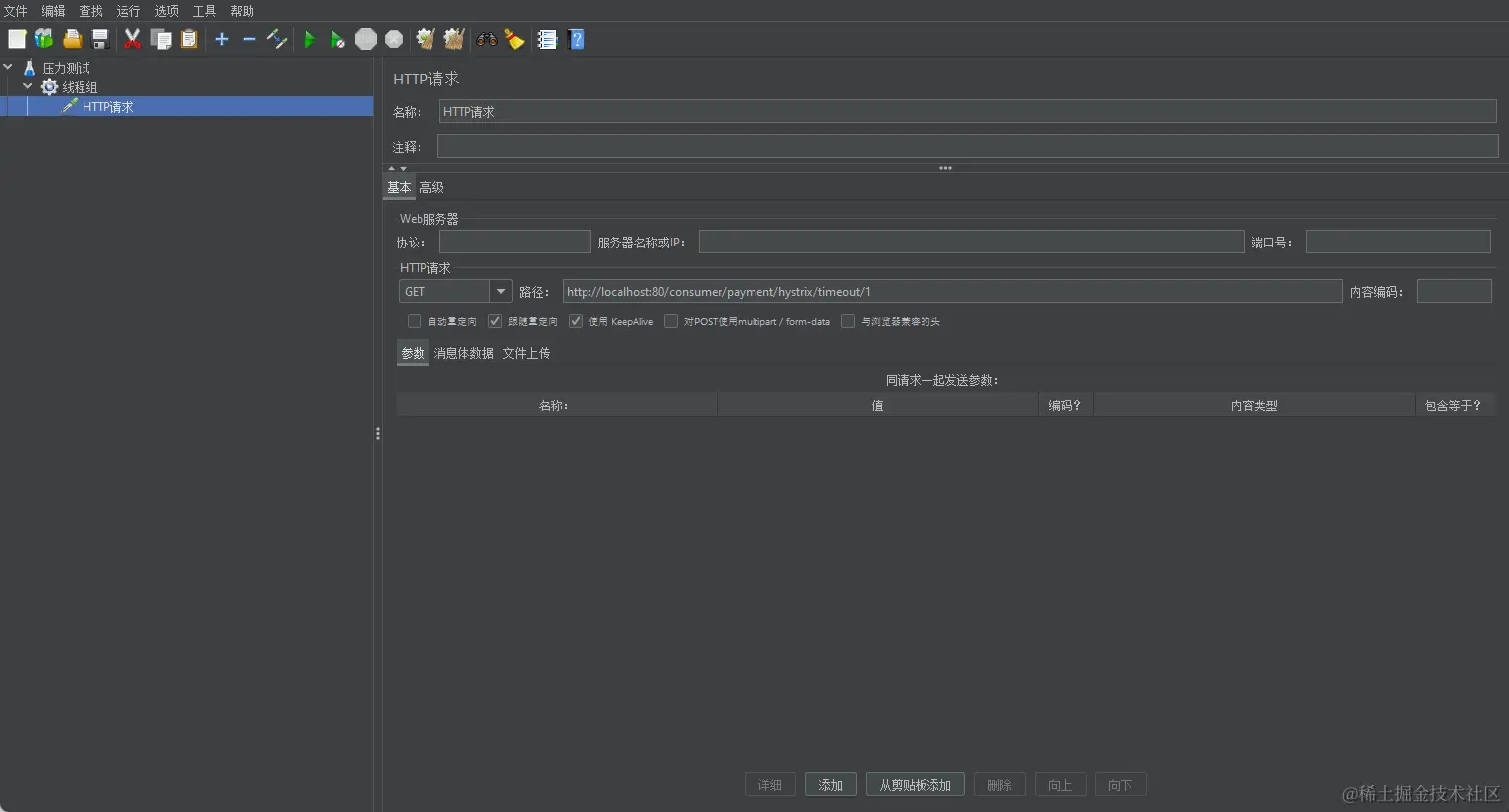1509x812 pixels.
Task: Switch to the 基本 tab
Action: (399, 187)
